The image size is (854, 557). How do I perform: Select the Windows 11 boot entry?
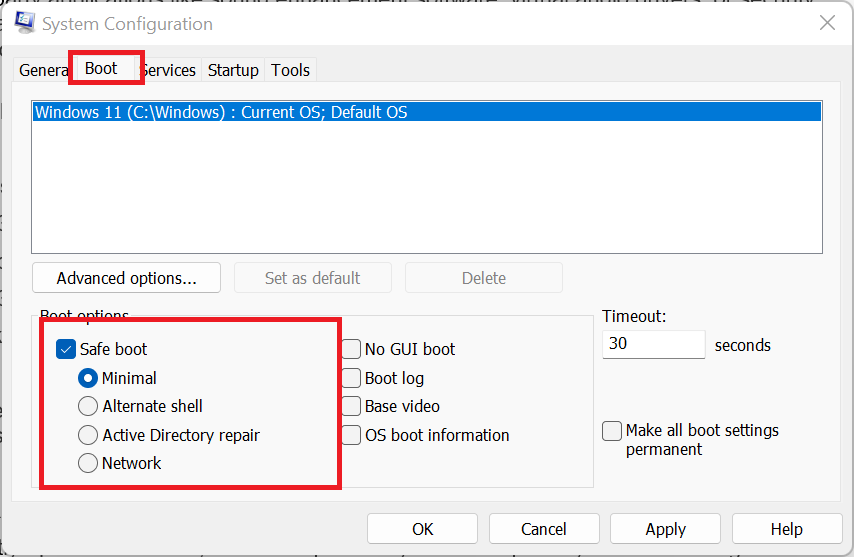tap(221, 112)
